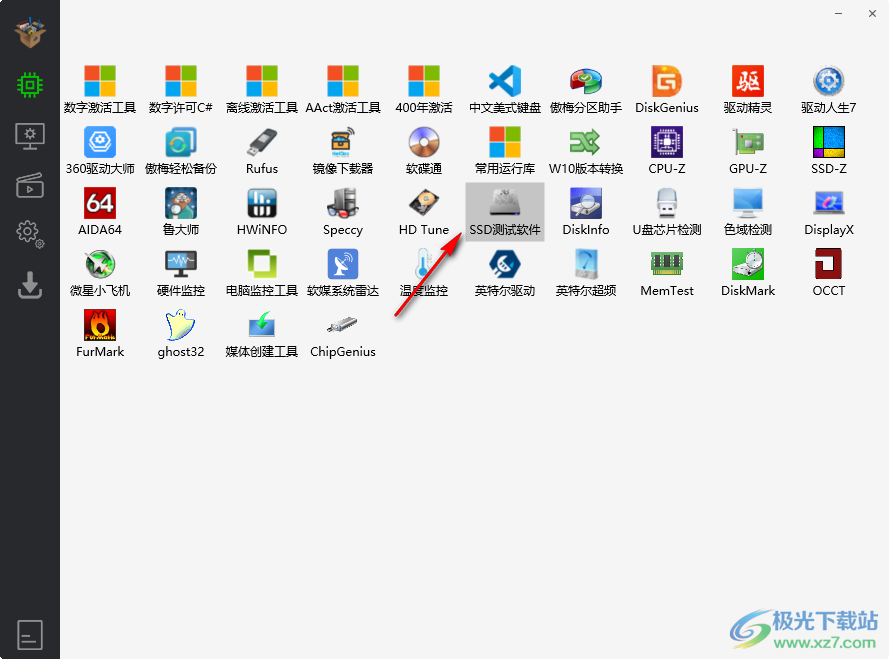Close the toolbox window
This screenshot has height=659, width=889.
pyautogui.click(x=872, y=14)
